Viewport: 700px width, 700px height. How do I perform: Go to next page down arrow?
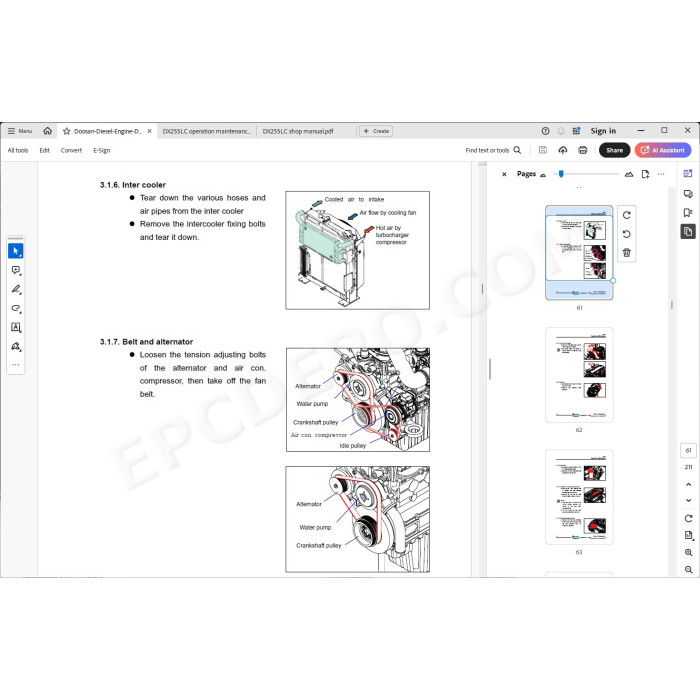(x=688, y=500)
